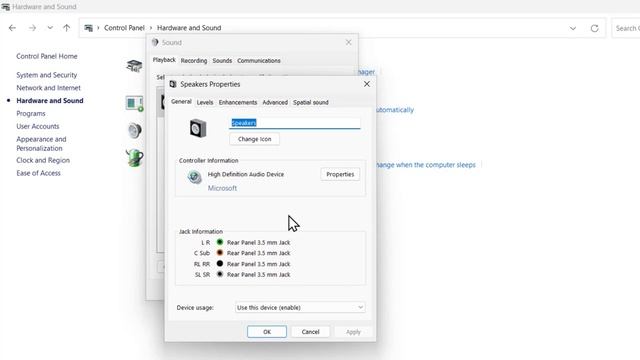Click the Speakers name text field
Viewport: 640px width, 360px height.
(x=295, y=123)
